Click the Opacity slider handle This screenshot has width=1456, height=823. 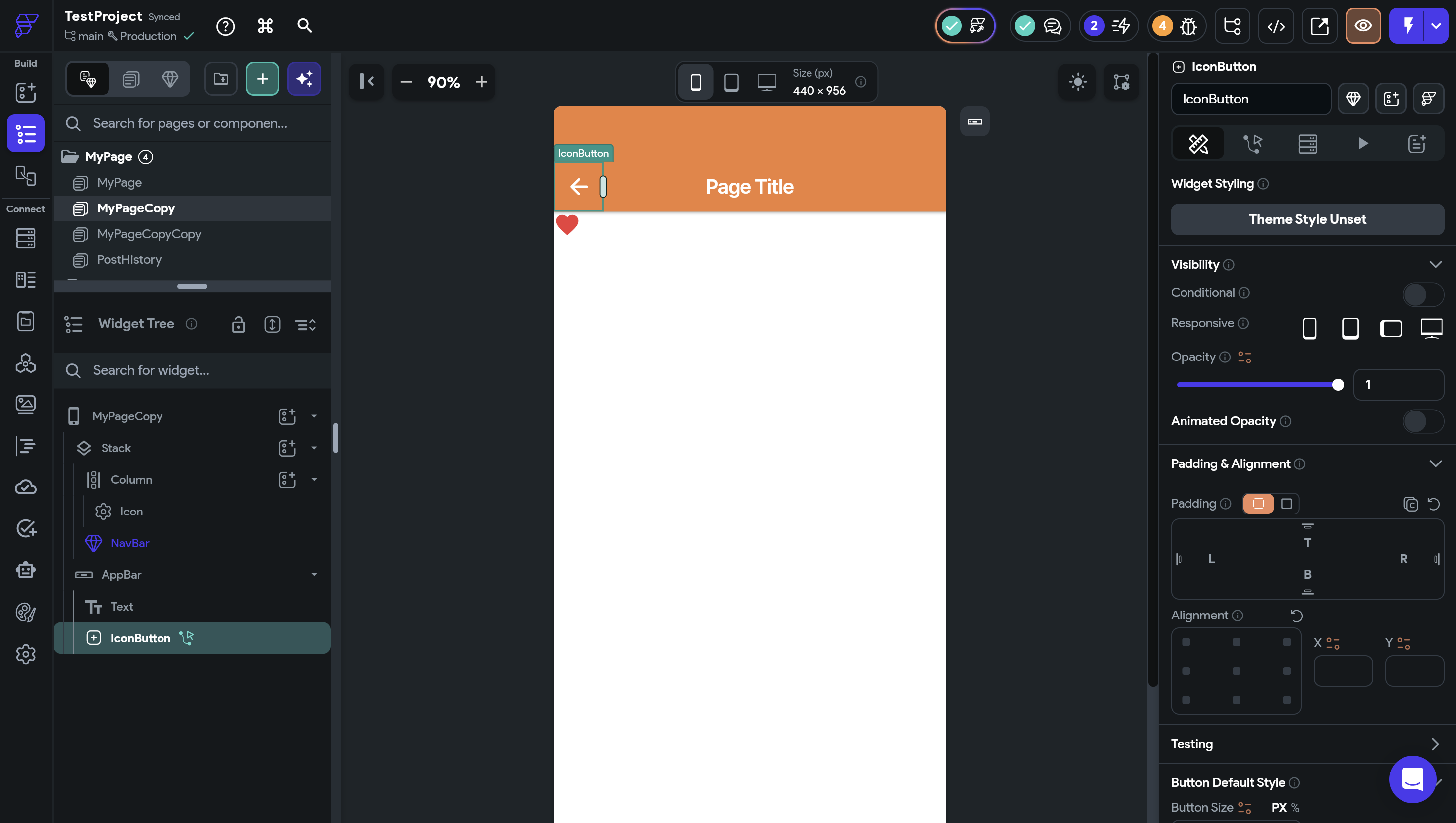1337,385
